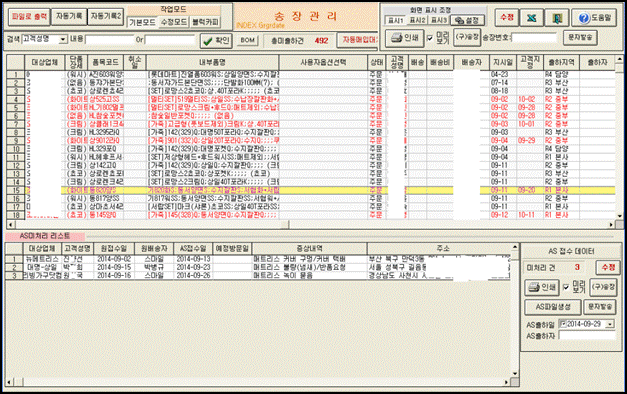Click the 대상업체 column header in main grid
Screen dimensions: 627x394
44,62
